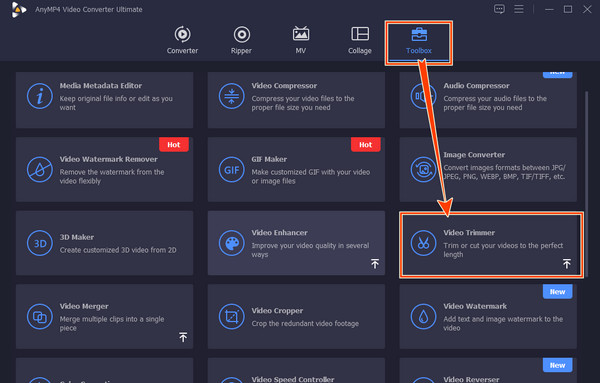The image size is (600, 383).
Task: Click "Keep original file info" description
Action: [116, 103]
